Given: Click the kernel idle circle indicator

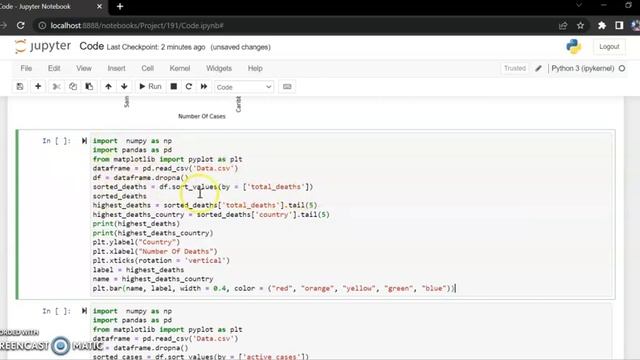Looking at the screenshot, I should tap(622, 69).
